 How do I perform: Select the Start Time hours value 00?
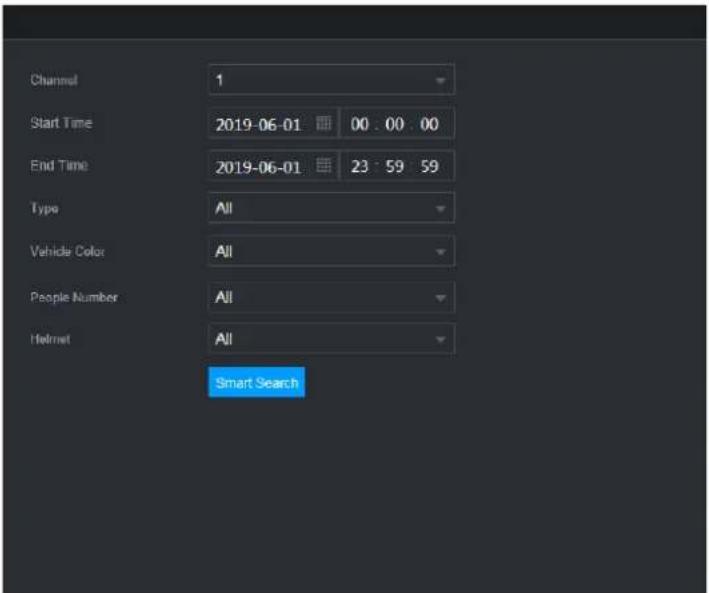coord(359,124)
